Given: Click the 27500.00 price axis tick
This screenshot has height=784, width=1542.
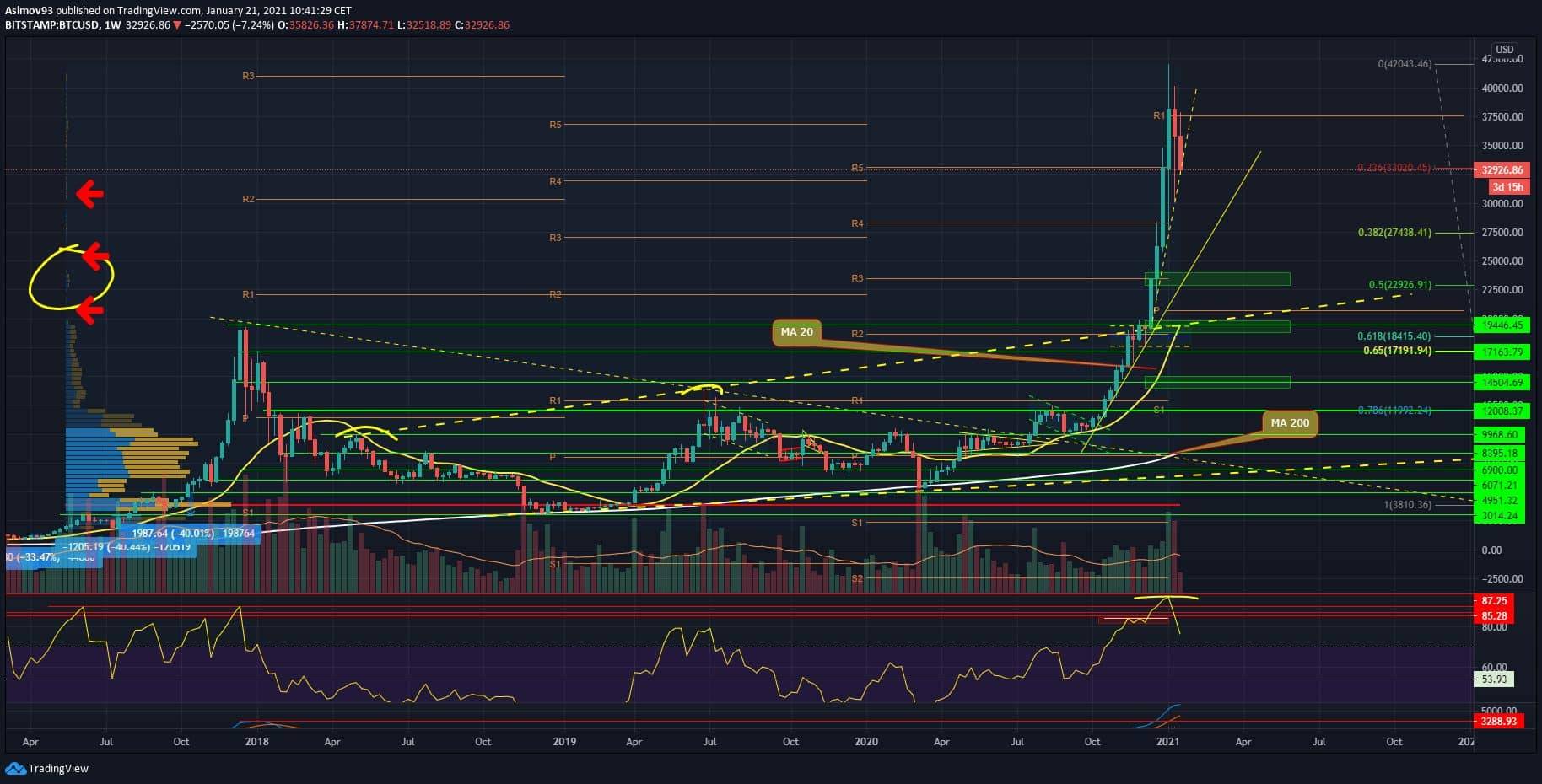Looking at the screenshot, I should coord(1502,233).
